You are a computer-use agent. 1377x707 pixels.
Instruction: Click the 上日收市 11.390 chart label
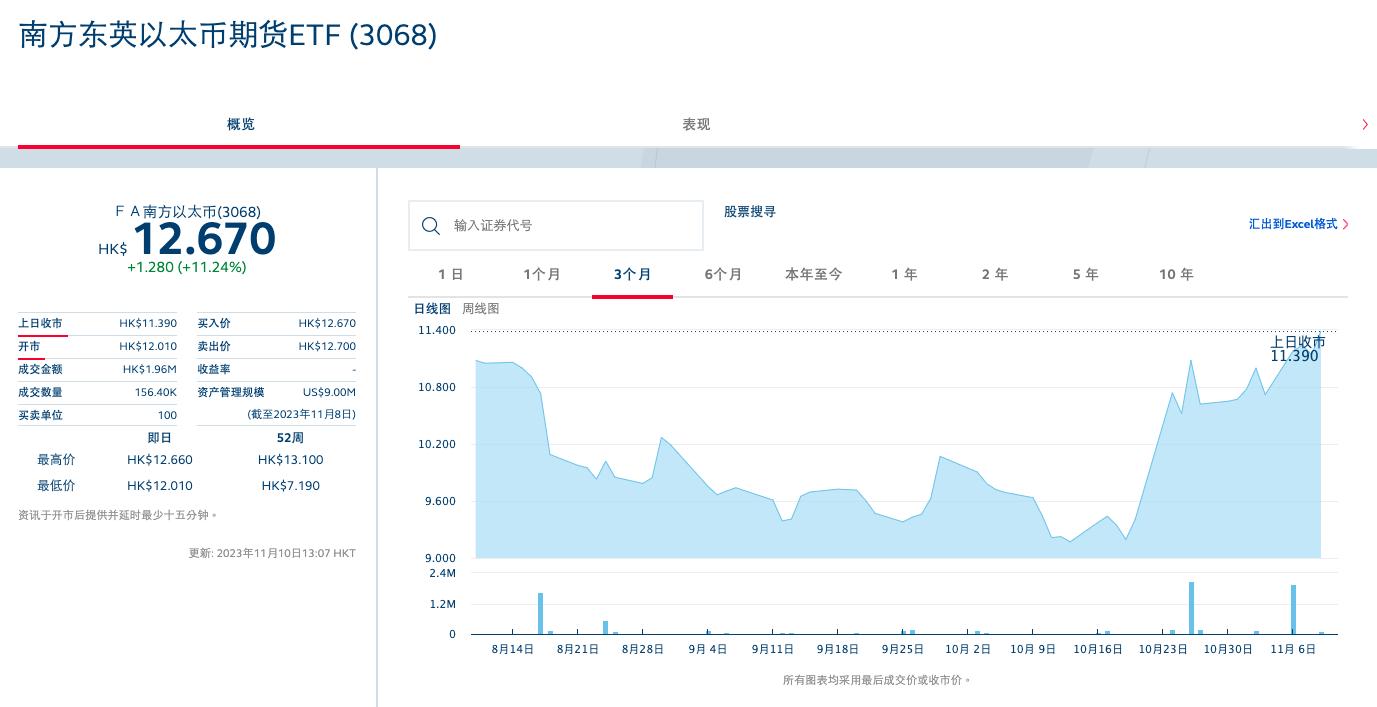(1297, 349)
